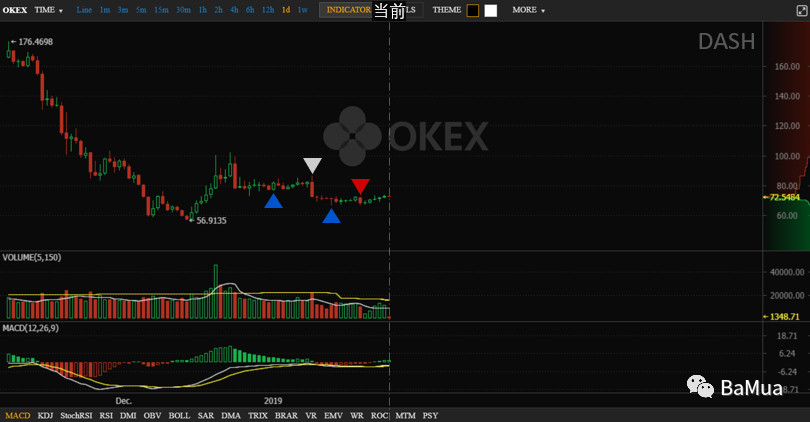Switch to the BOLL indicator tab
This screenshot has width=810, height=422.
click(179, 415)
